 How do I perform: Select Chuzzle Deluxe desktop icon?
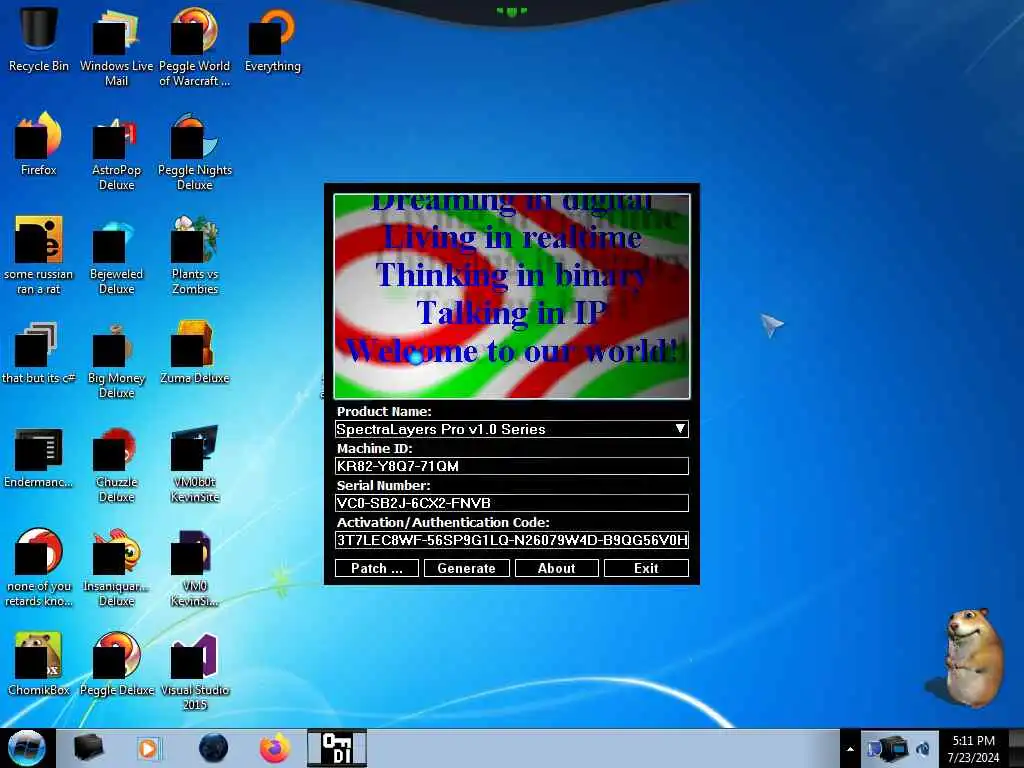click(116, 464)
